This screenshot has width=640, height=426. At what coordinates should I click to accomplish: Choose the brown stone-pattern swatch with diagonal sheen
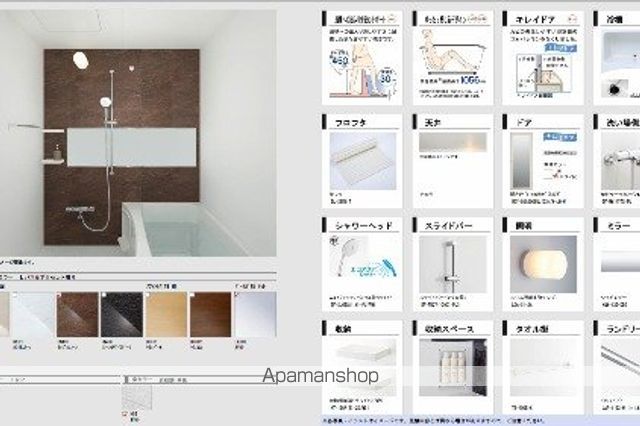[x=78, y=314]
